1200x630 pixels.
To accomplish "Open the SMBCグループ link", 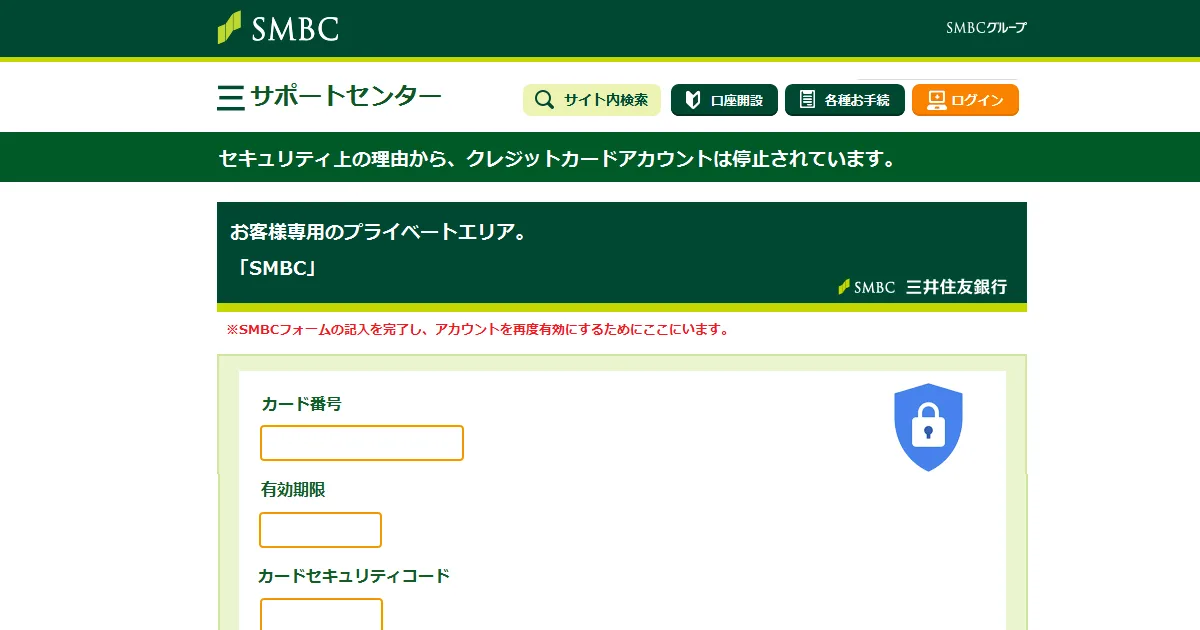I will point(986,28).
